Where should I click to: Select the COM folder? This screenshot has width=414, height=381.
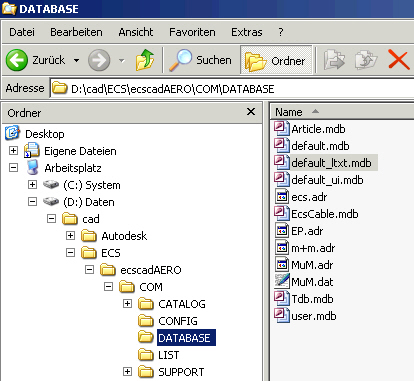(x=141, y=287)
